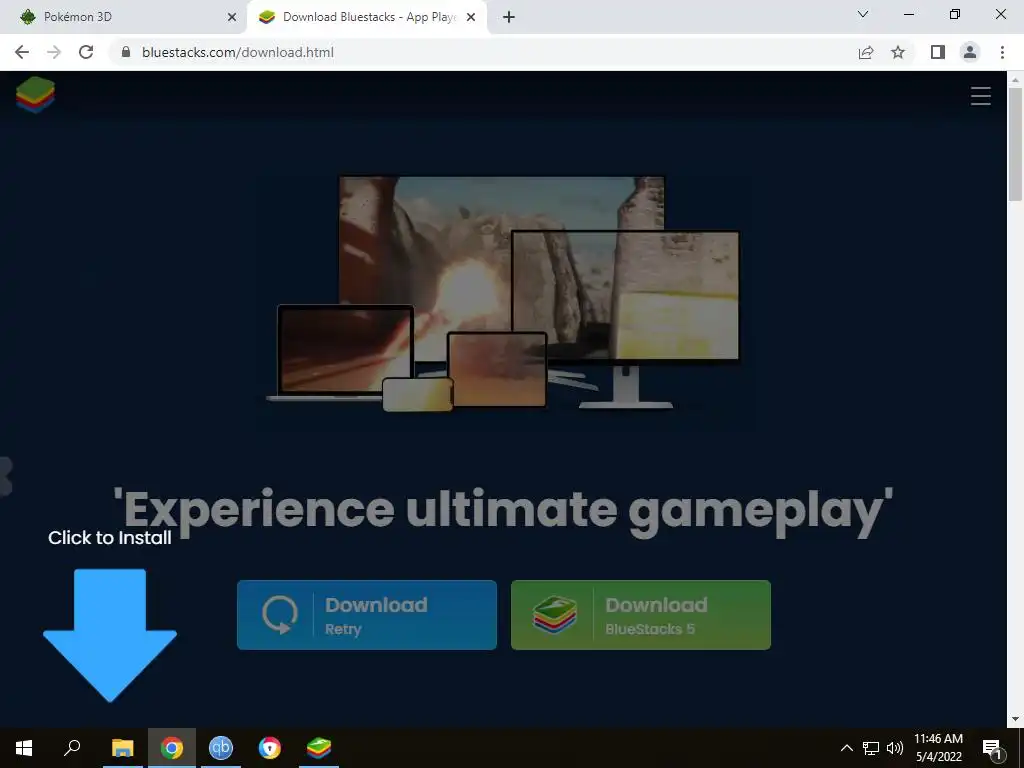
Task: Open volume control tray icon
Action: point(895,748)
